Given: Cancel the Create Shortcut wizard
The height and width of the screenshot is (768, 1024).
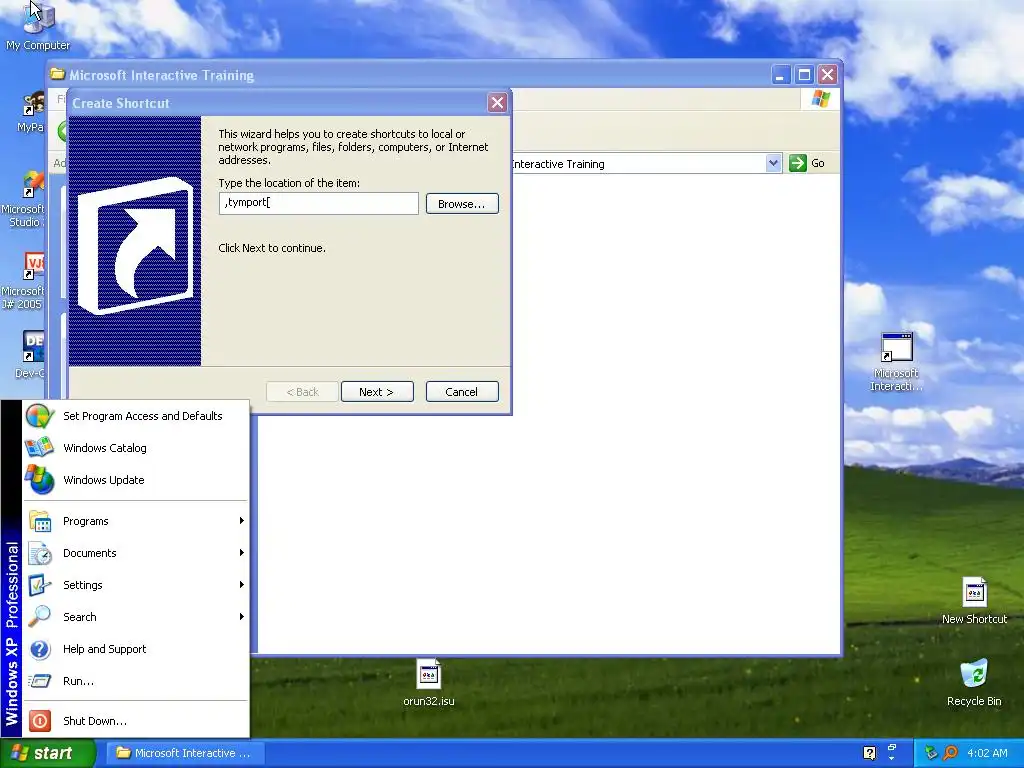Looking at the screenshot, I should point(462,392).
